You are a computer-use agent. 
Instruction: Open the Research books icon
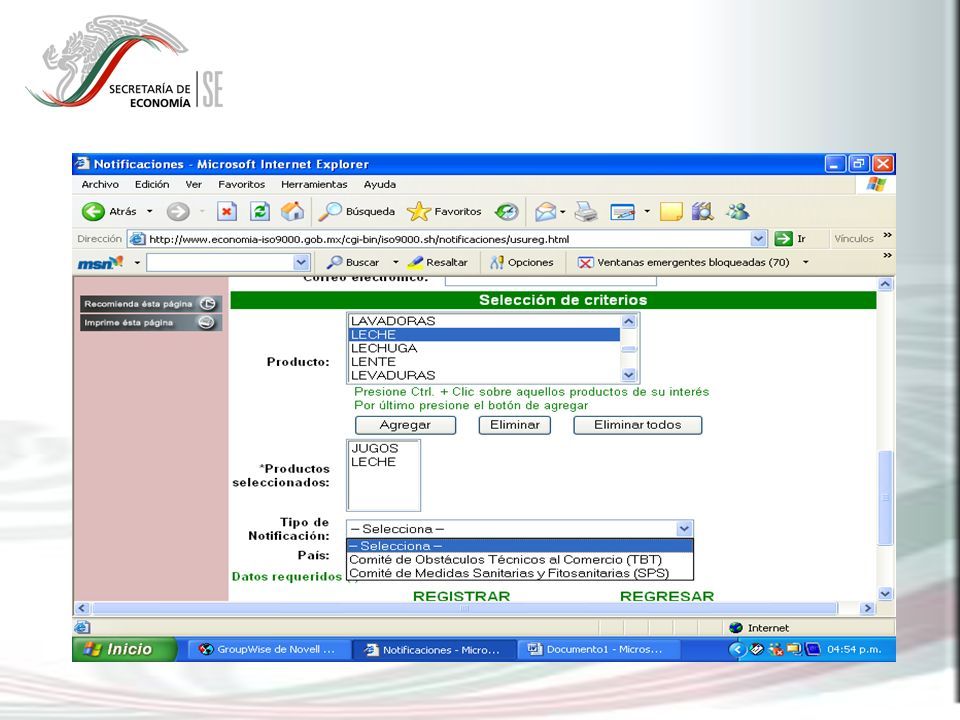tap(703, 212)
